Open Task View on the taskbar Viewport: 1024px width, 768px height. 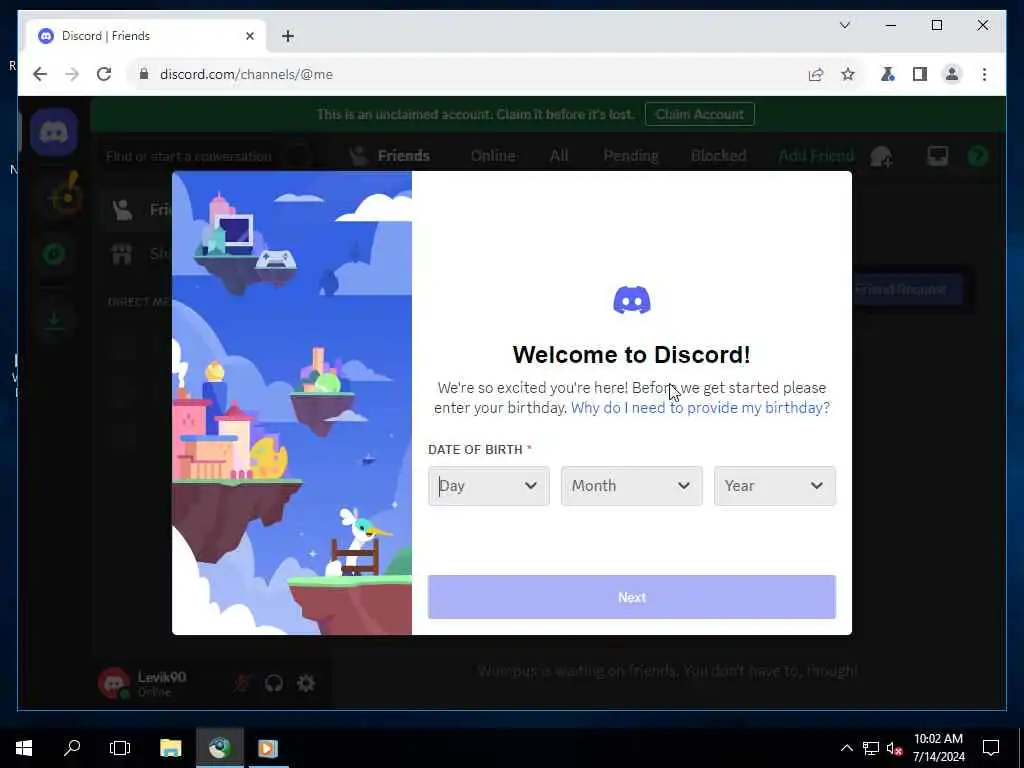tap(120, 748)
